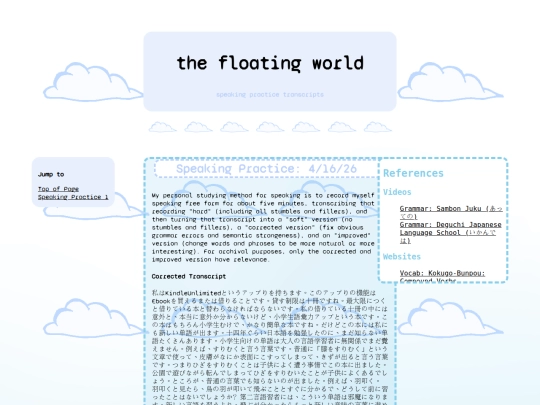Click the 'Corrected Transcript' heading
This screenshot has width=540, height=405.
pos(189,276)
